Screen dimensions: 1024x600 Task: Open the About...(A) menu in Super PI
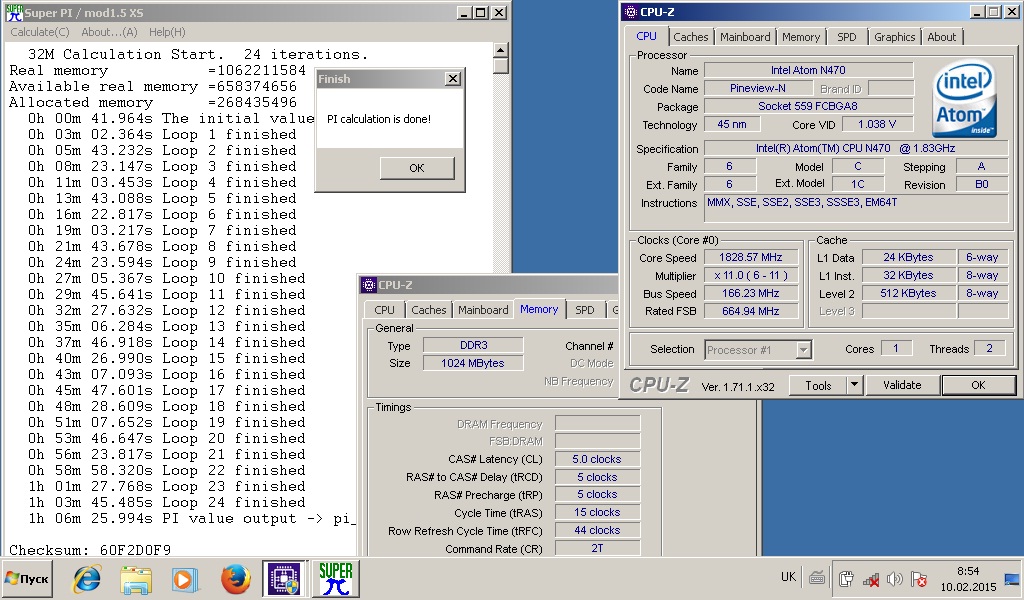coord(109,32)
